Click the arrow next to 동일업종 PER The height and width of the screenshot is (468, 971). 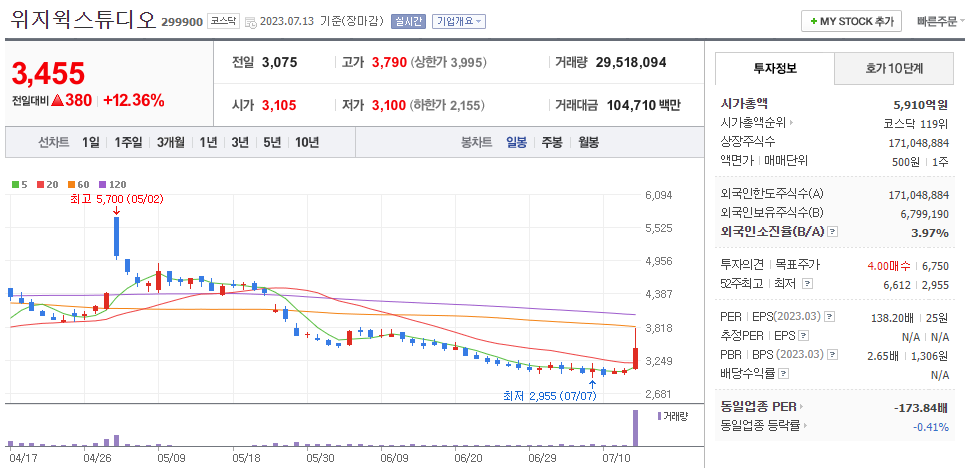pyautogui.click(x=801, y=407)
